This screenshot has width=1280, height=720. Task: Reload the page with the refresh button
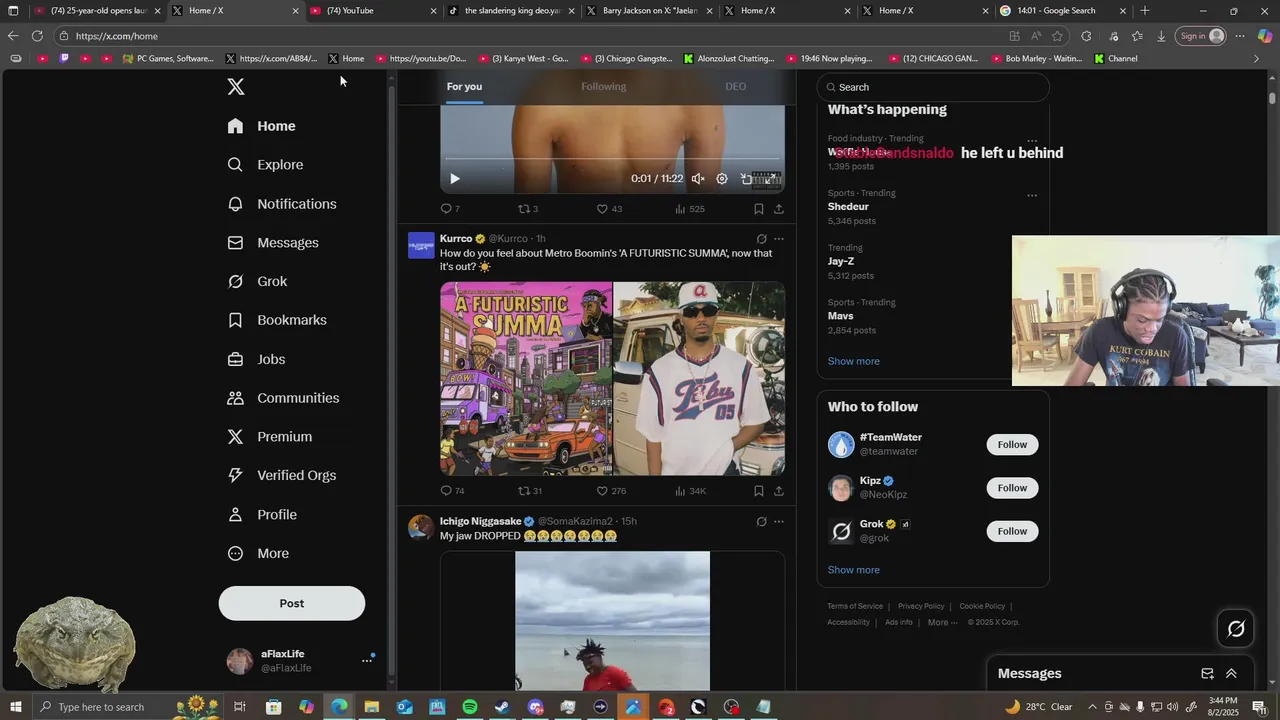coord(37,36)
